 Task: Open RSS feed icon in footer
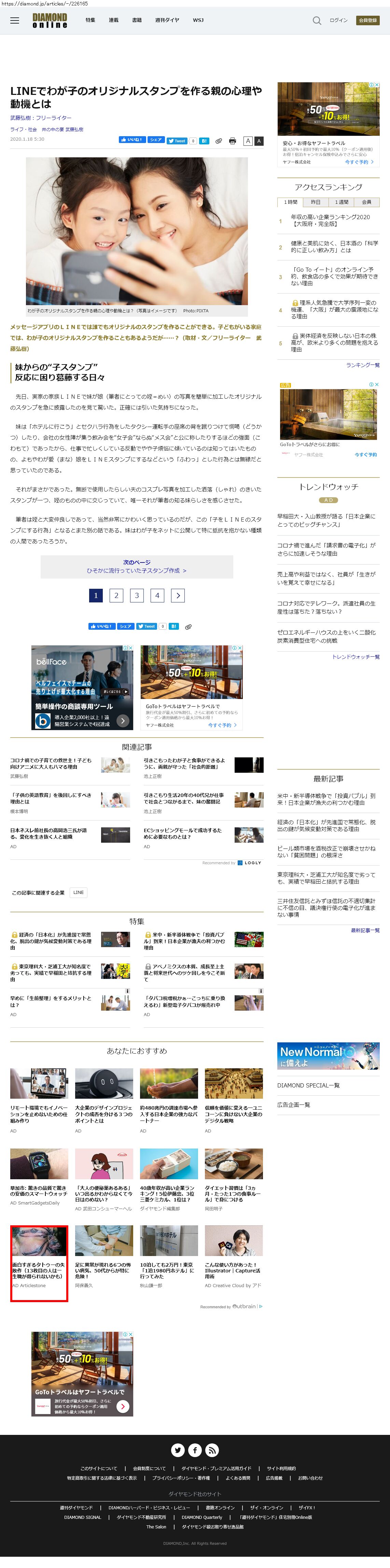(212, 1450)
